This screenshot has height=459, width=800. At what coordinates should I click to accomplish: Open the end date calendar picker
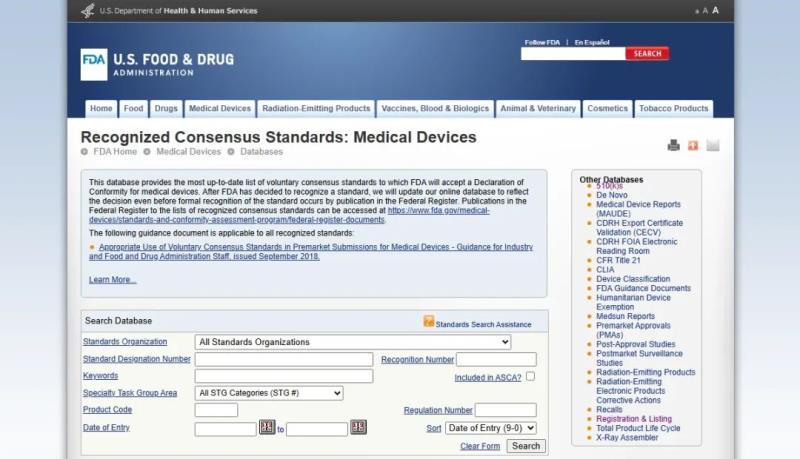tap(358, 428)
